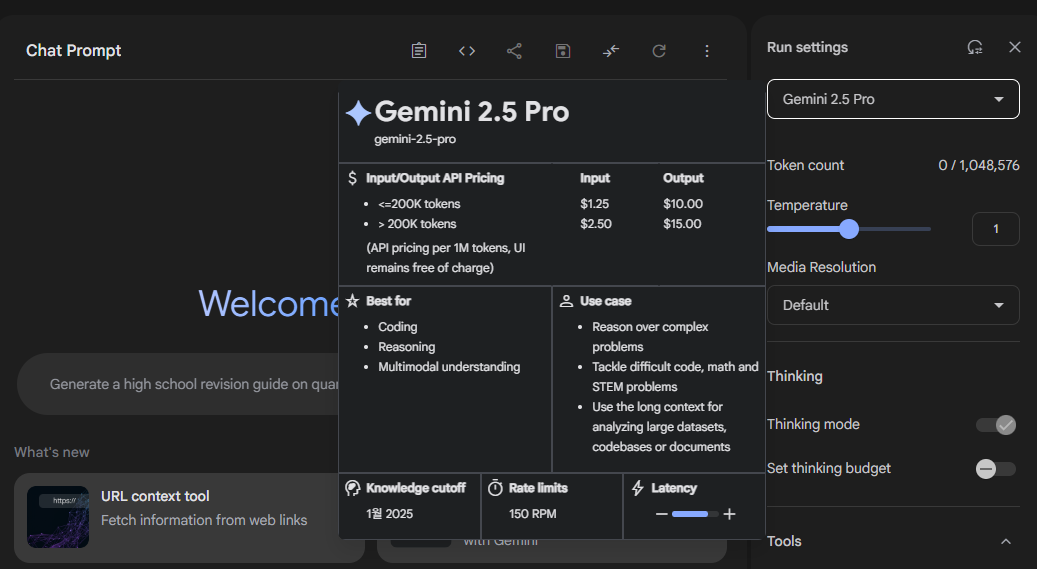
Task: Click the latency minus icon
Action: [x=661, y=514]
